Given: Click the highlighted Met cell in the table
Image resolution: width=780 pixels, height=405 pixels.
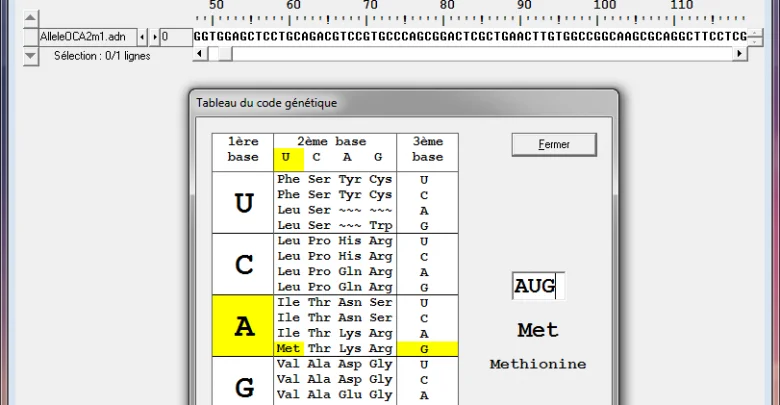Looking at the screenshot, I should pyautogui.click(x=289, y=348).
